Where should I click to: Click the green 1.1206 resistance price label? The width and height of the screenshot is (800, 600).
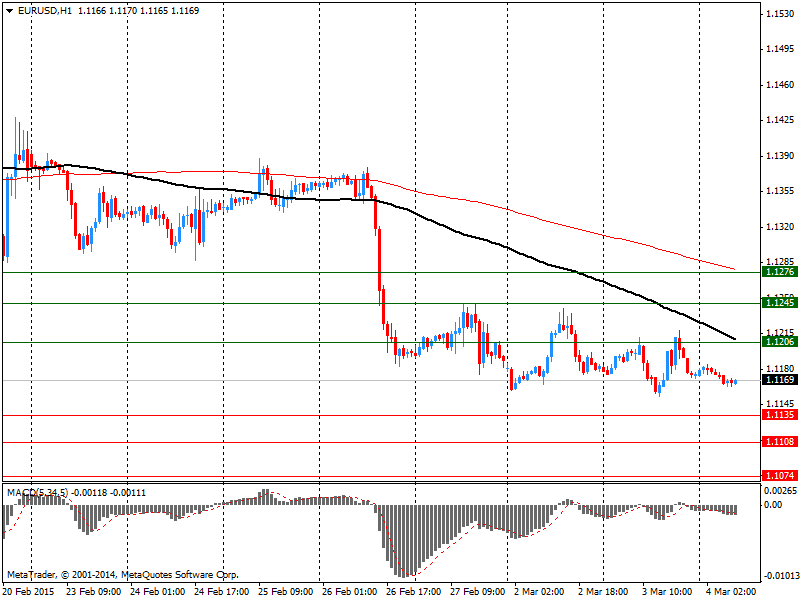(780, 342)
